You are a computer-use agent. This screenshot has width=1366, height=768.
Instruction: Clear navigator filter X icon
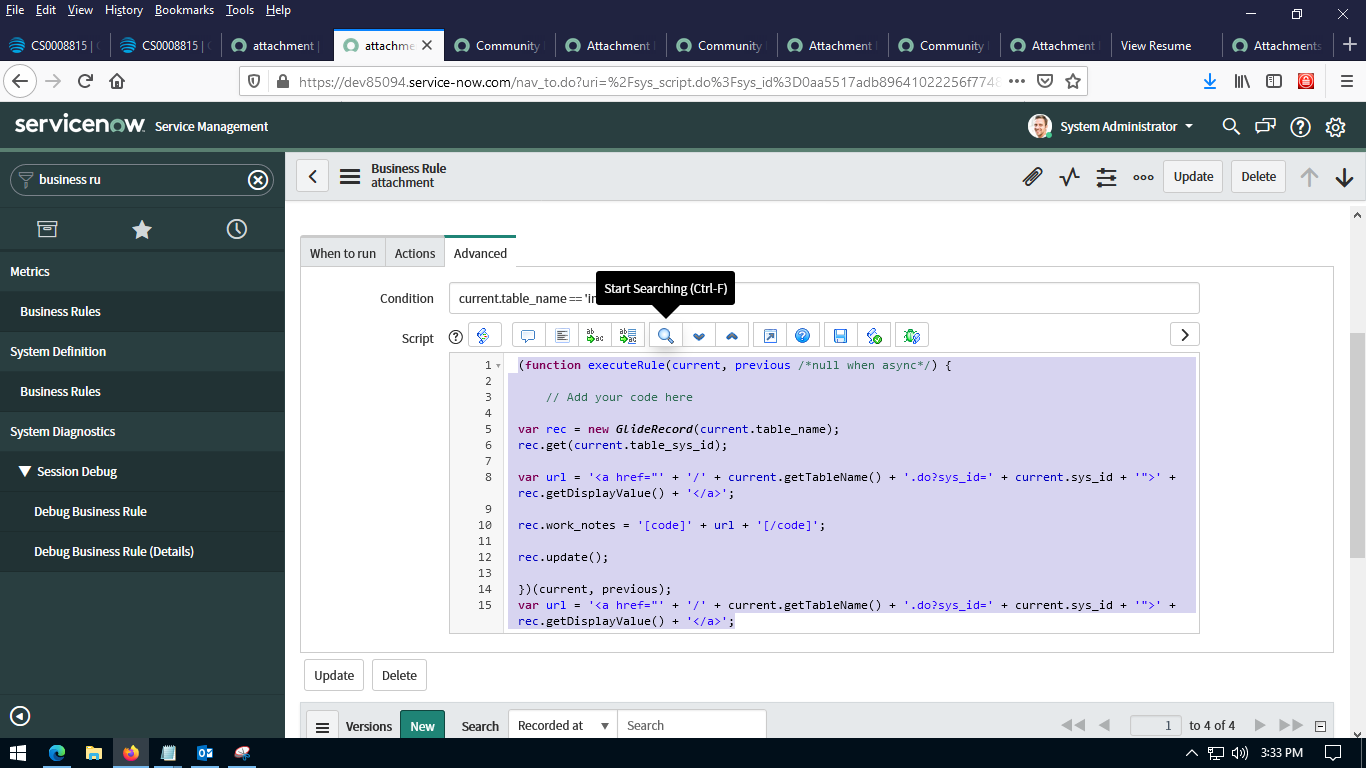tap(258, 180)
